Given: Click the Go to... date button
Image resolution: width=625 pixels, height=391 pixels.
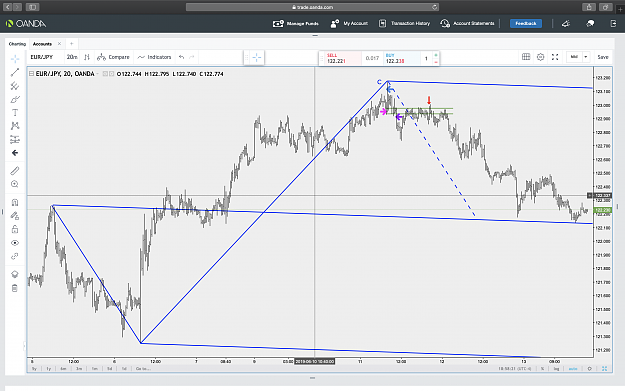Looking at the screenshot, I should [143, 369].
